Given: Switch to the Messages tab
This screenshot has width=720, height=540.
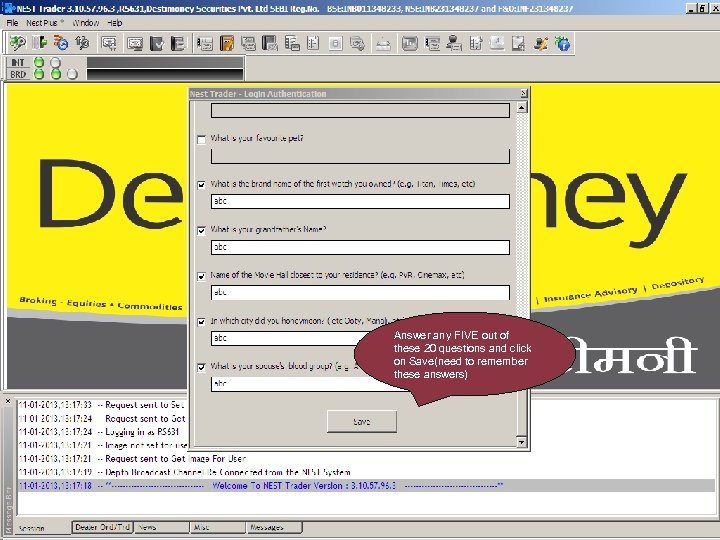Looking at the screenshot, I should [274, 527].
